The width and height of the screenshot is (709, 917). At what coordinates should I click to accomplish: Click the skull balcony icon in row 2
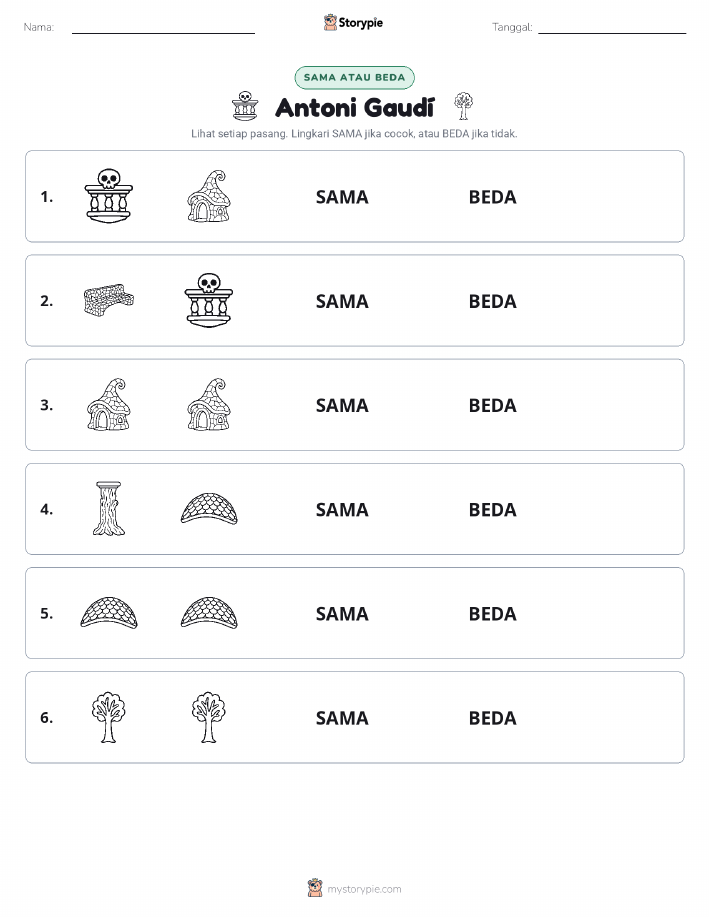[x=209, y=300]
